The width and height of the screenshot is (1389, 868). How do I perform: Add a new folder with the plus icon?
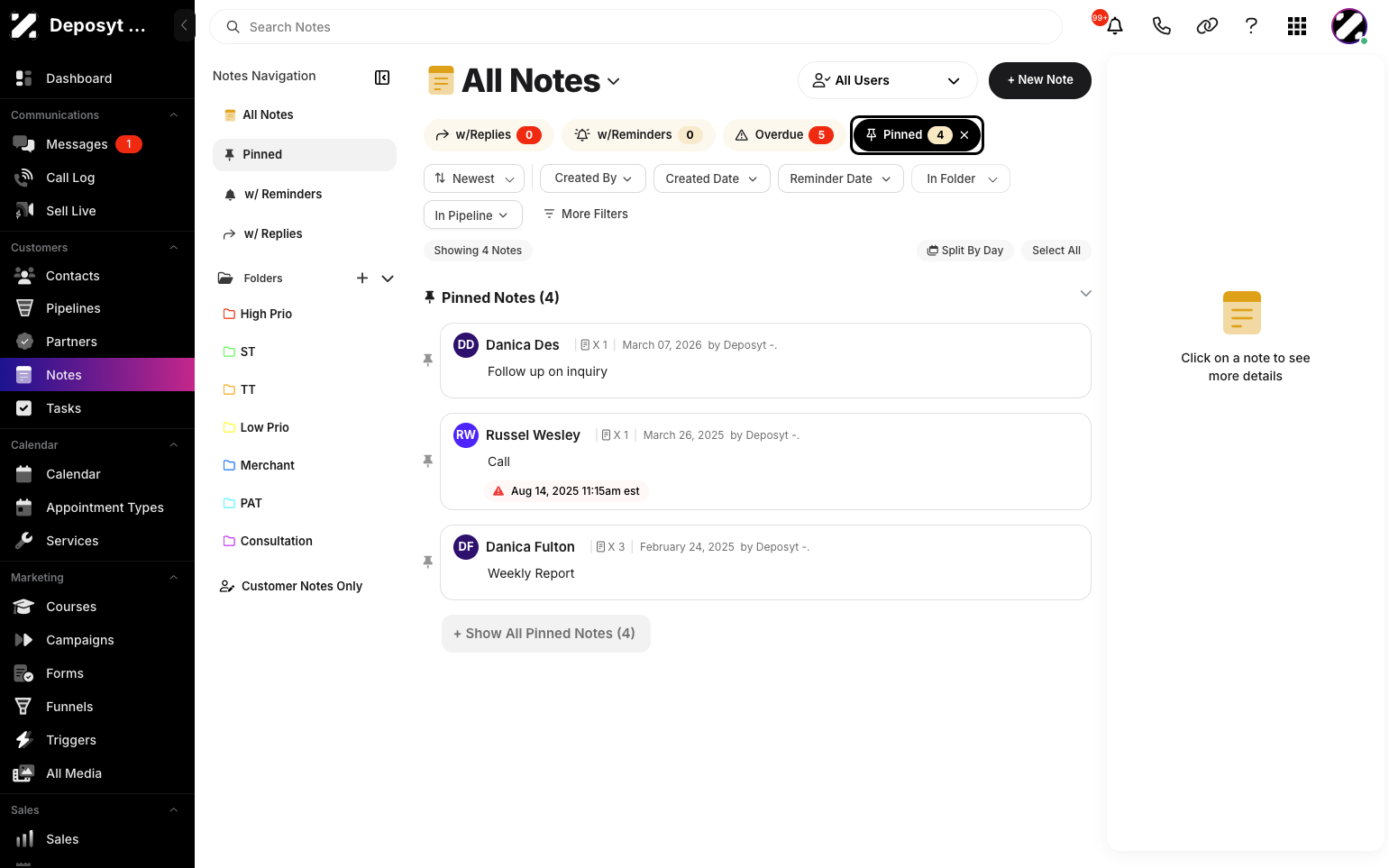[x=362, y=279]
